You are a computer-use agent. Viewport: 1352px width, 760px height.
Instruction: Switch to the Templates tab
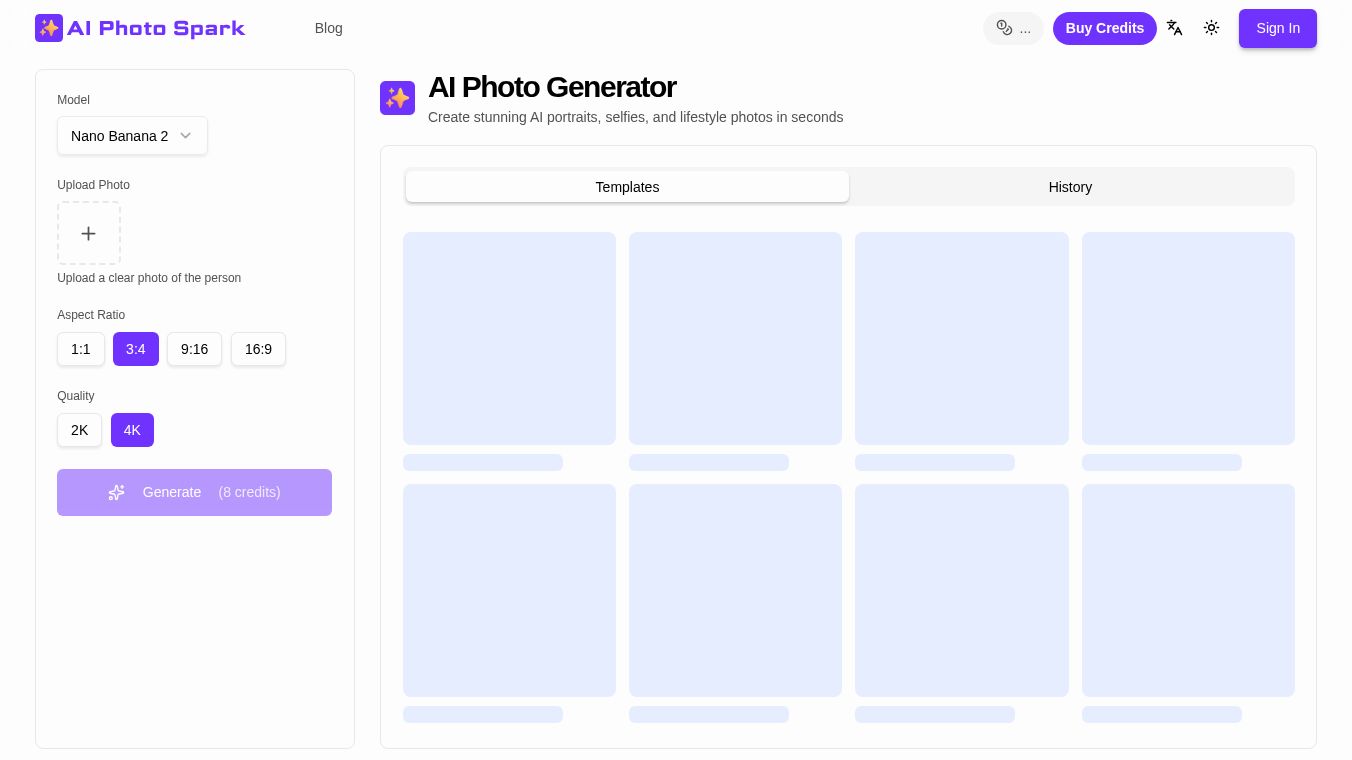tap(627, 187)
